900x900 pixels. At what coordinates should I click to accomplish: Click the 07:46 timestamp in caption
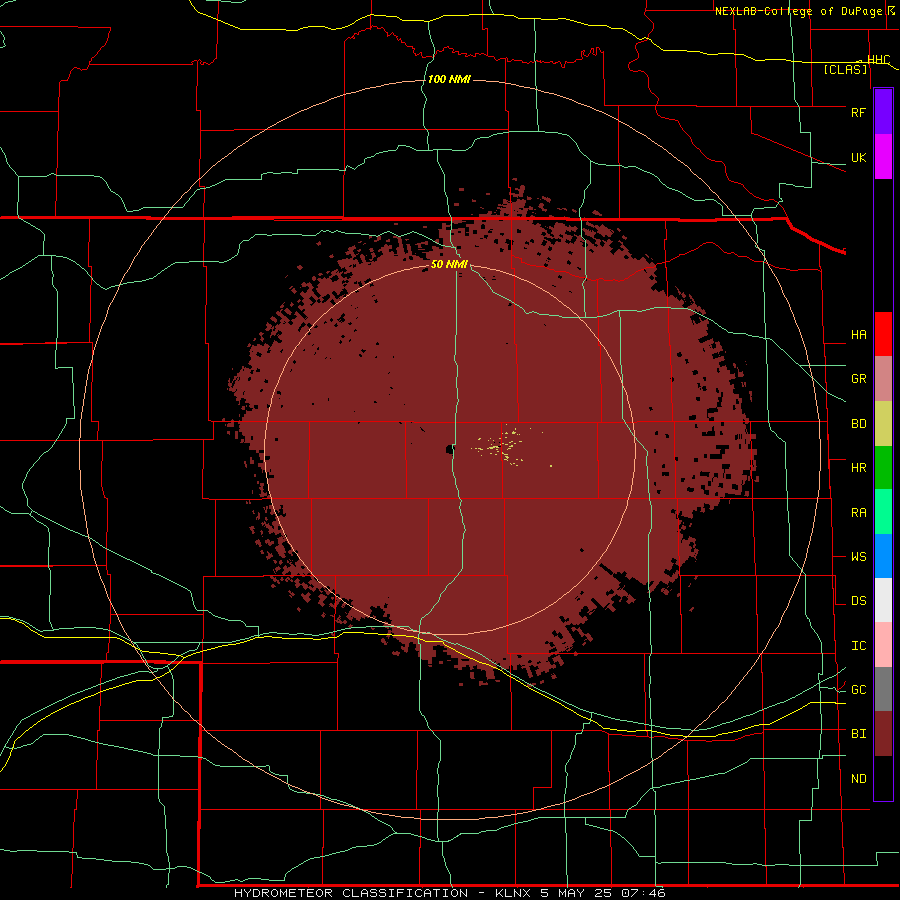(x=644, y=893)
